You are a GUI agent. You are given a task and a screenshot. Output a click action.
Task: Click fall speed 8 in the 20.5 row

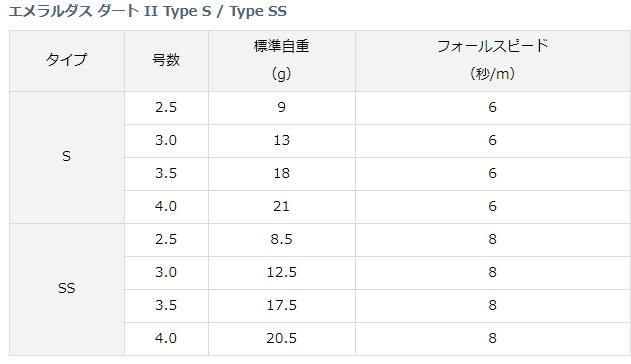493,339
